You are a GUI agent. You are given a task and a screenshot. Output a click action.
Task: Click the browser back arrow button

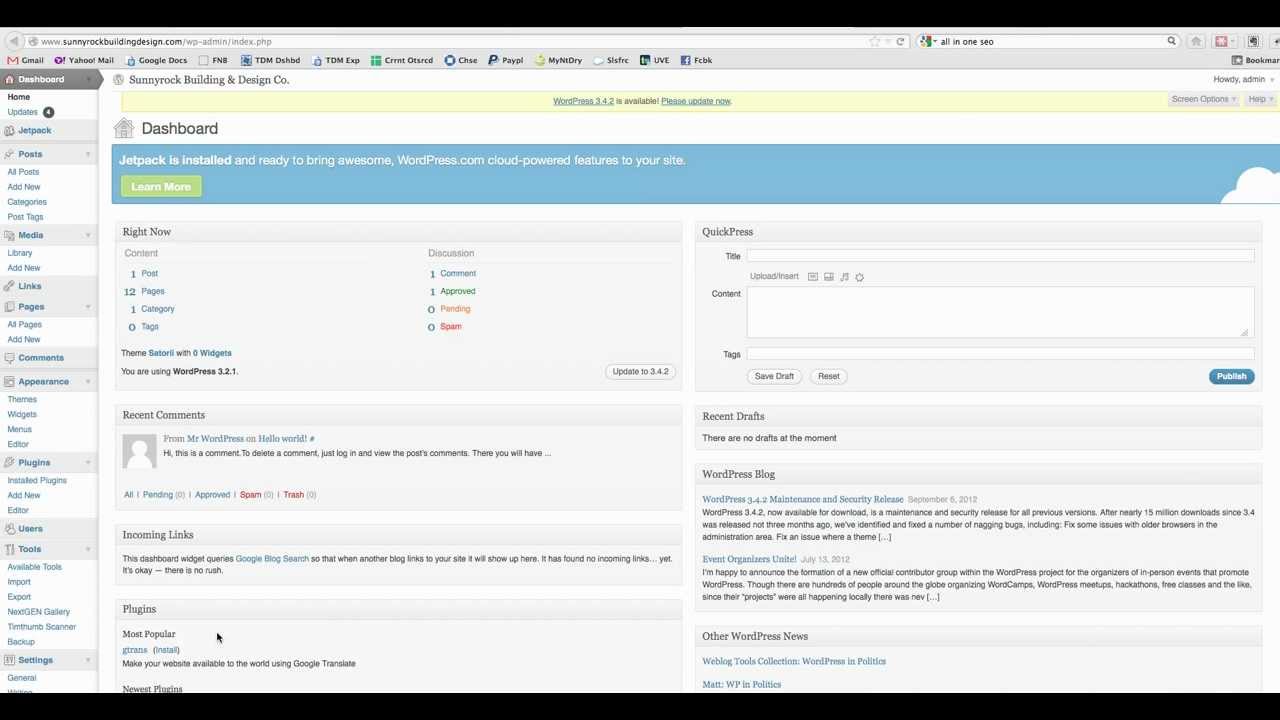(12, 41)
